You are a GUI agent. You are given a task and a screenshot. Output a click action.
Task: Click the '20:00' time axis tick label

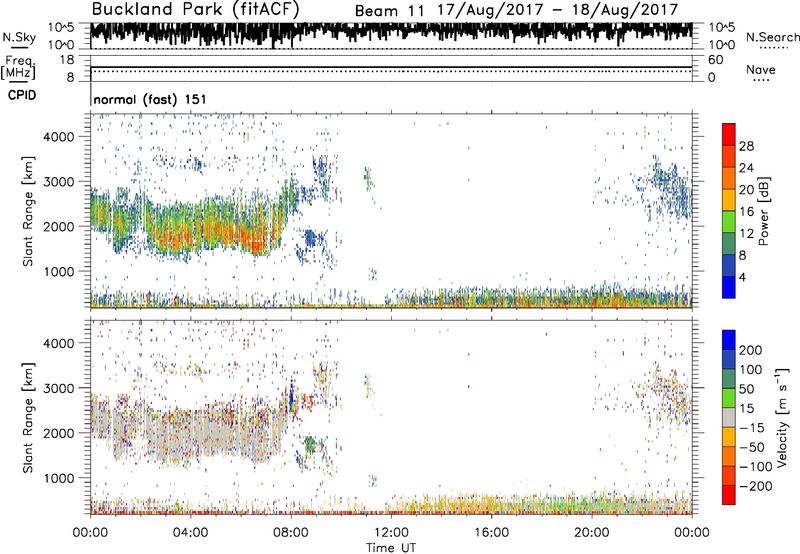[591, 533]
